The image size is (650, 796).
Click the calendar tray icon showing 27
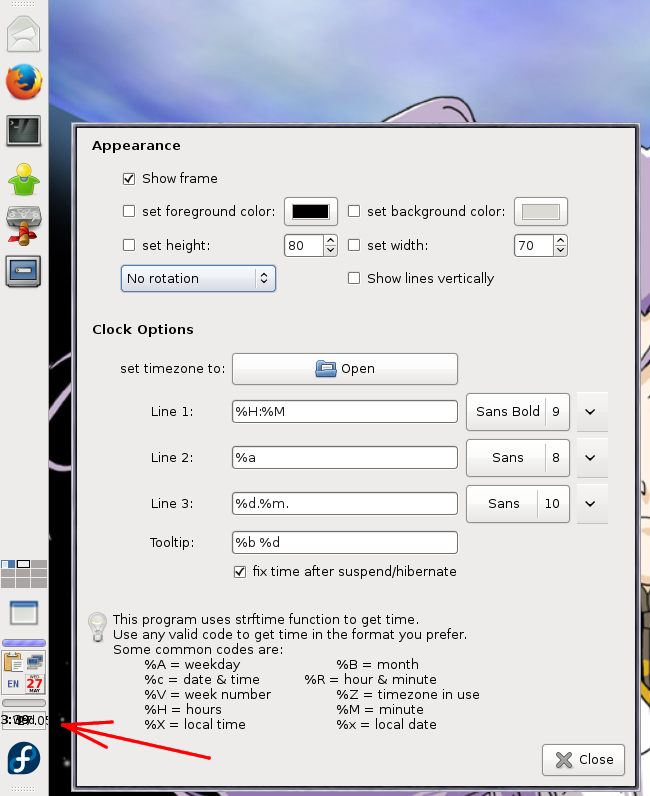[x=35, y=684]
